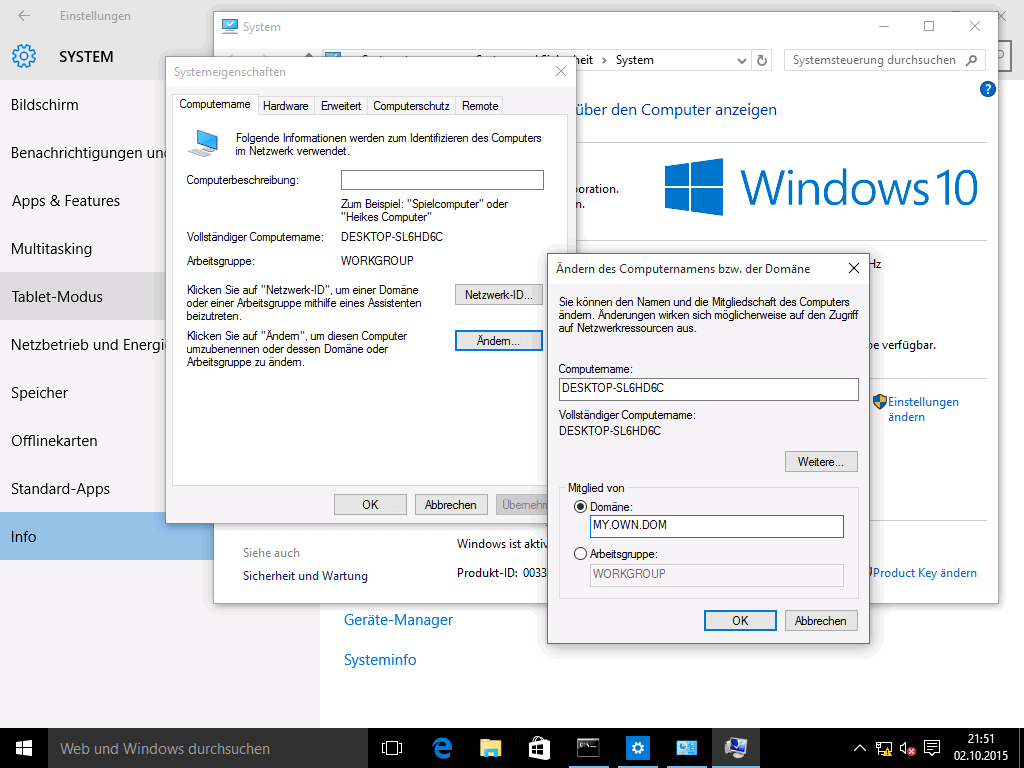The height and width of the screenshot is (768, 1024).
Task: Go back using the Einstellungen back arrow
Action: [x=24, y=16]
